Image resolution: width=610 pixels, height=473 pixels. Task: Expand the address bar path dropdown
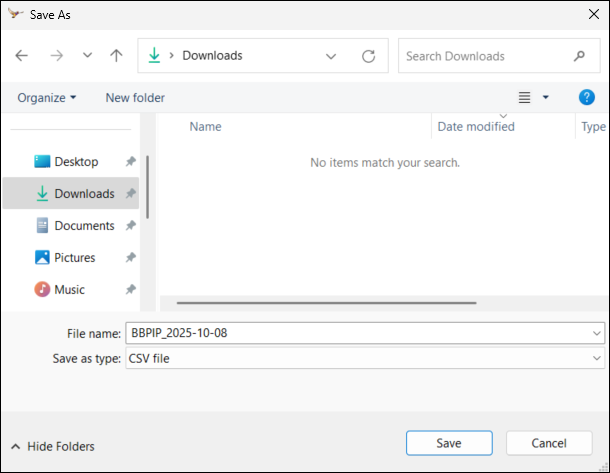331,56
